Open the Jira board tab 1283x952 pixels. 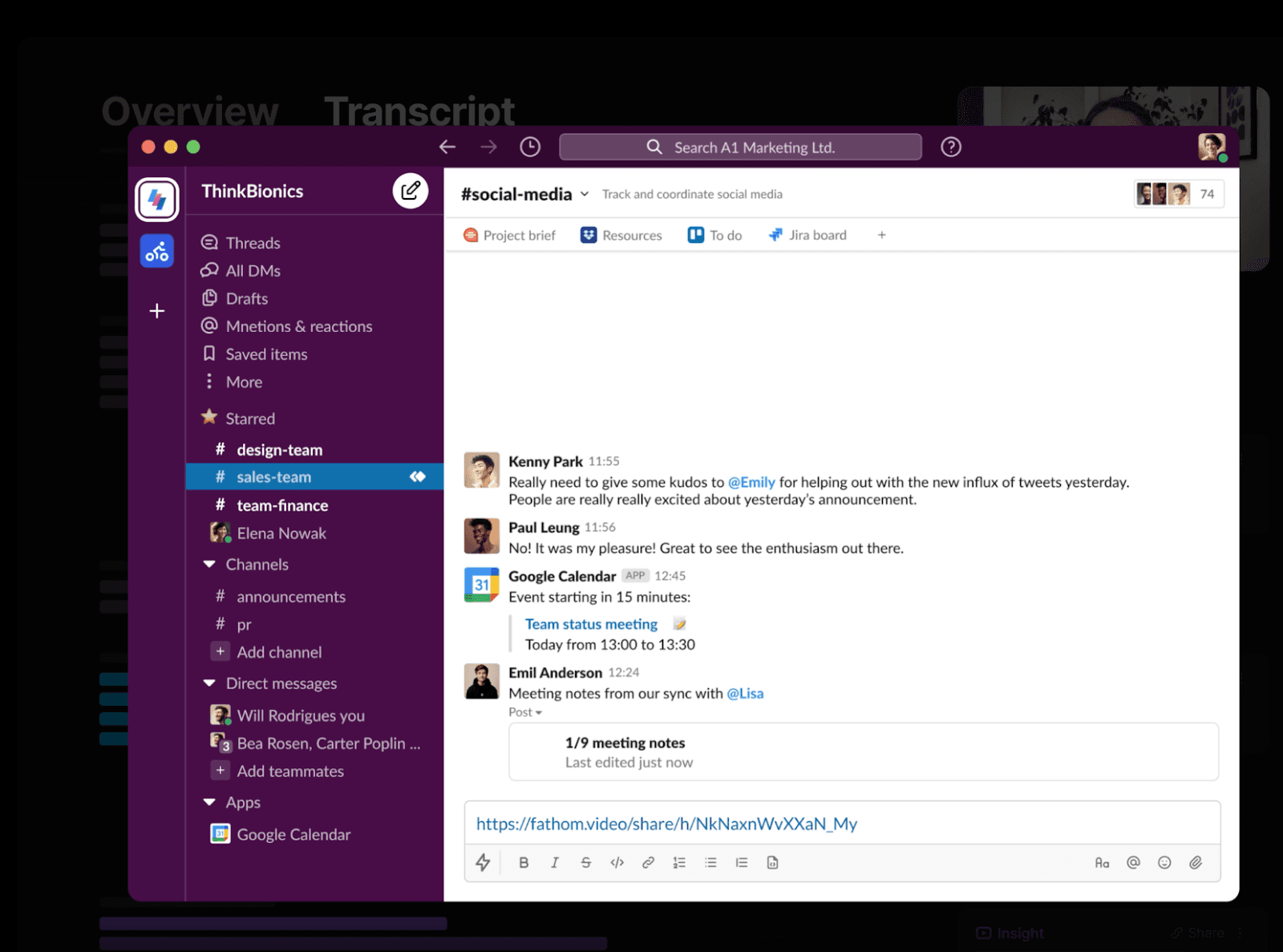(807, 235)
